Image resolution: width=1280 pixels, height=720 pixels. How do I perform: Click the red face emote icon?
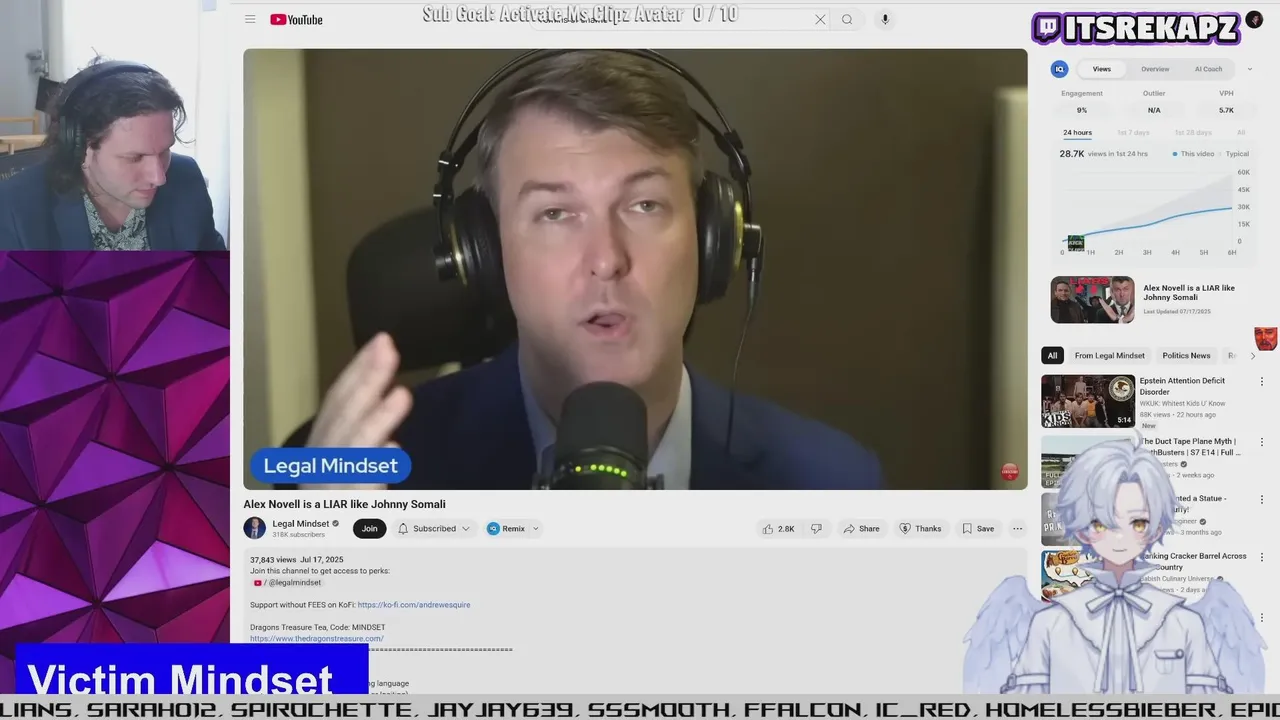(x=1266, y=339)
